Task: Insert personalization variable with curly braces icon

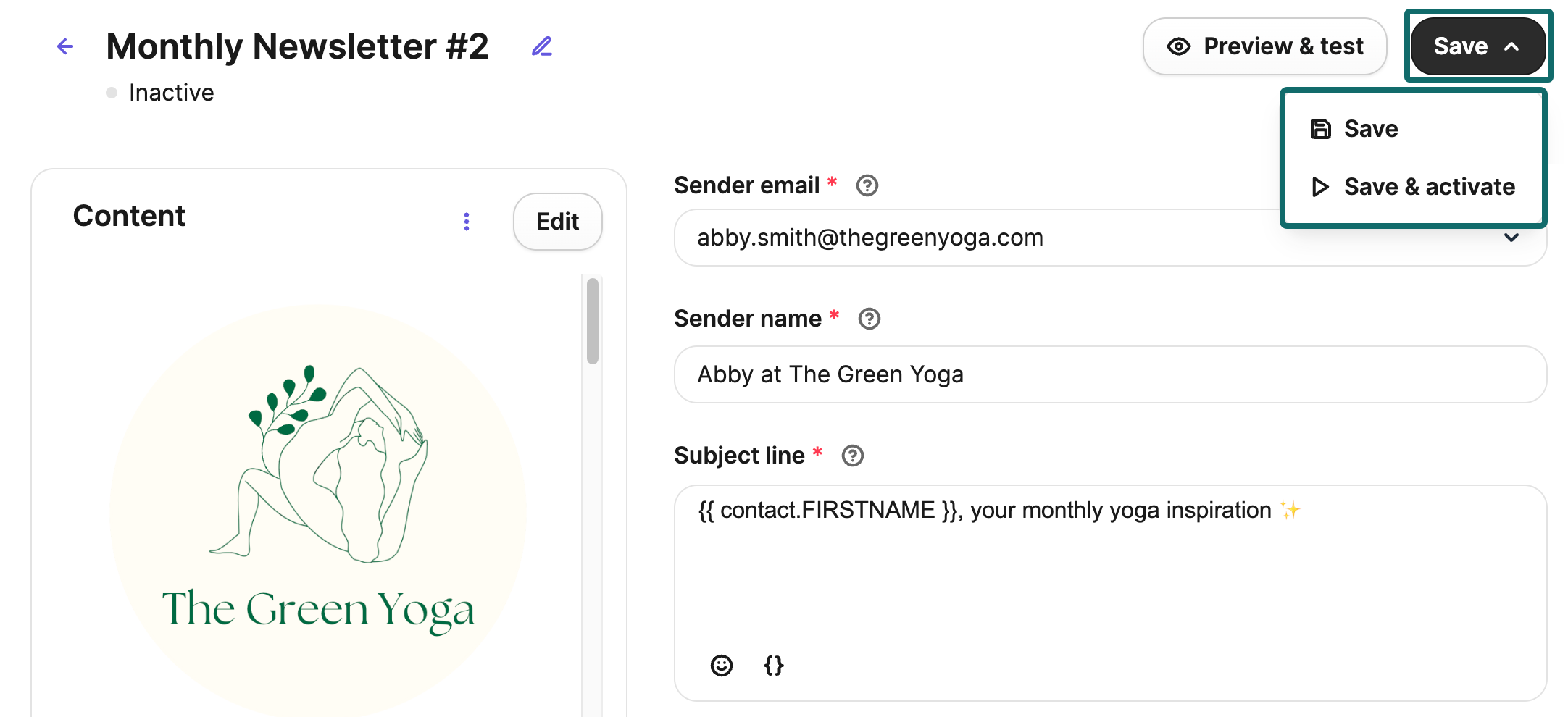Action: coord(773,665)
